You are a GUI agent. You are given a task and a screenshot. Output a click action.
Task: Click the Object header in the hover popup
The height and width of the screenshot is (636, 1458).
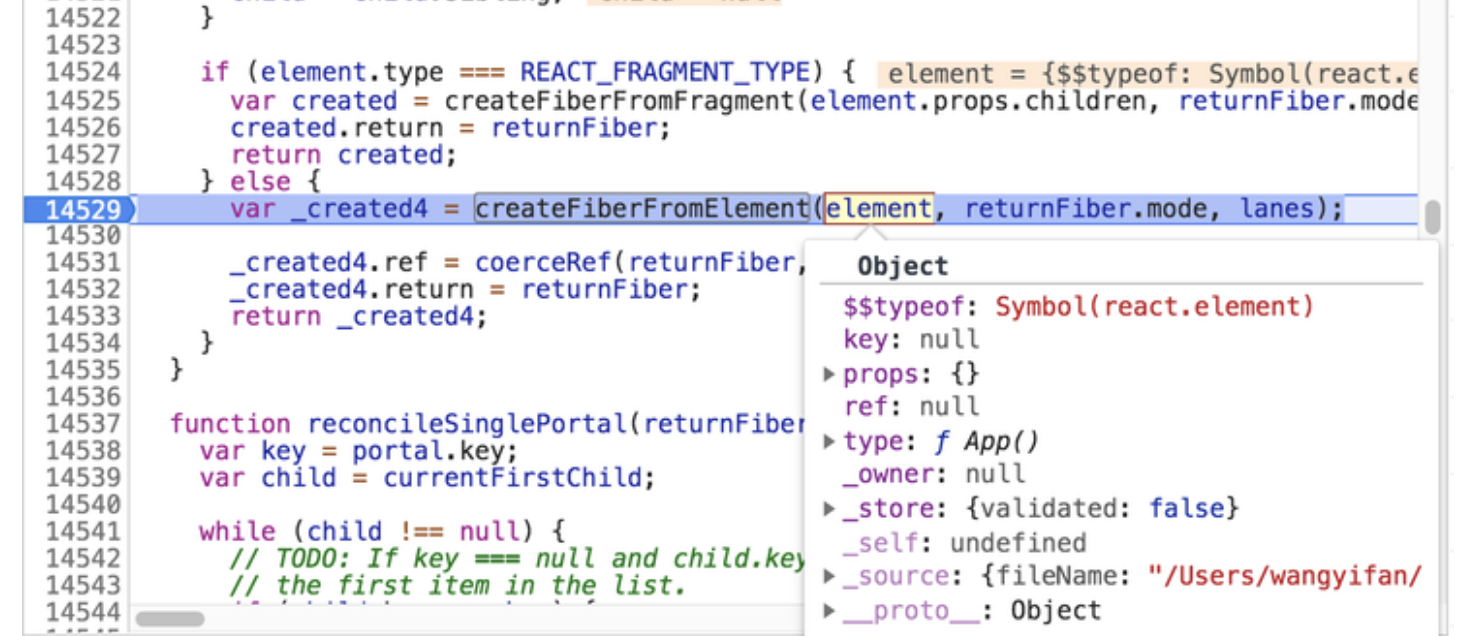(x=902, y=266)
